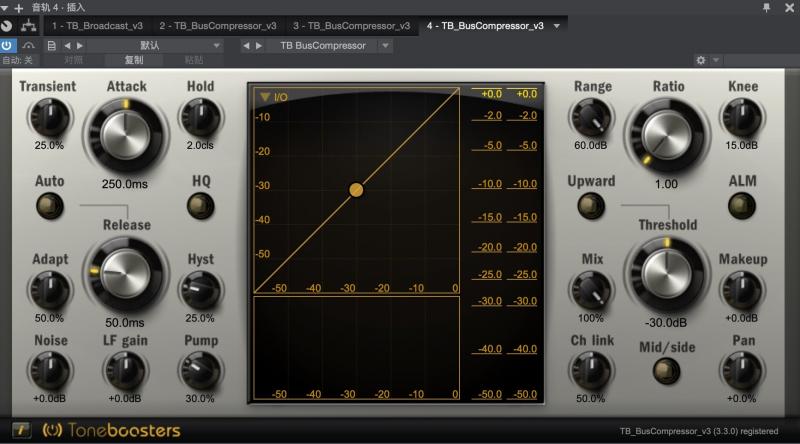800x444 pixels.
Task: Click the Pan knob
Action: pyautogui.click(x=742, y=371)
